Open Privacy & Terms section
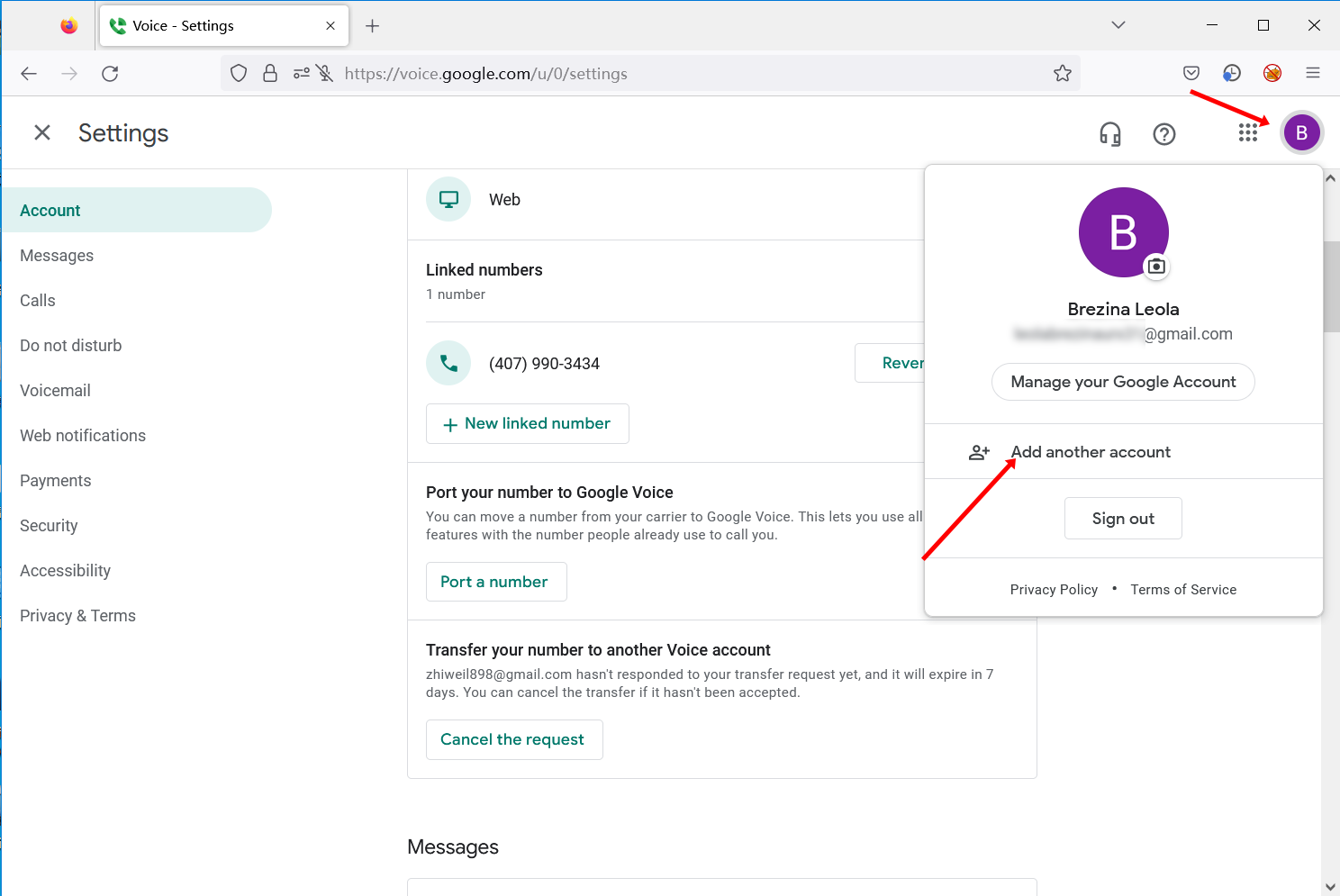 pyautogui.click(x=136, y=616)
